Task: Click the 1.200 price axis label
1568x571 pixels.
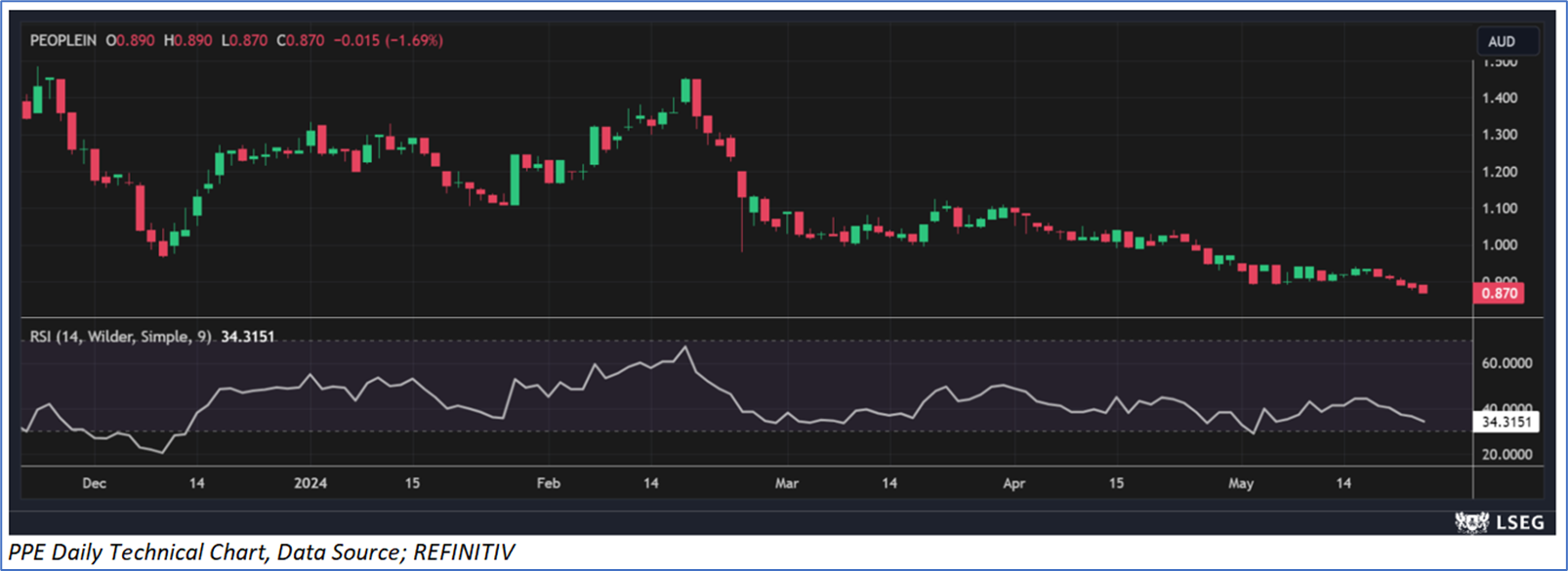Action: pyautogui.click(x=1500, y=172)
